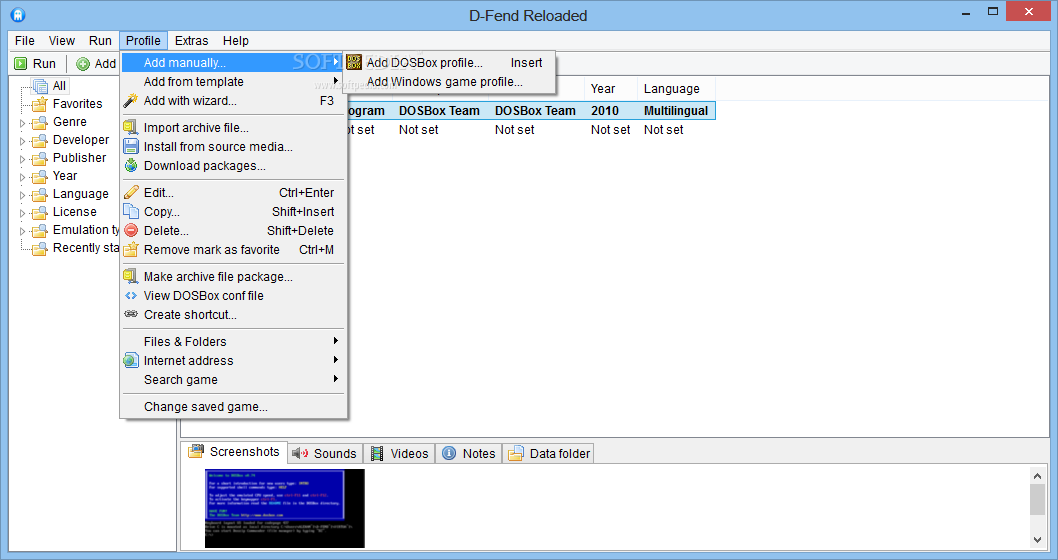Click the Import archive file icon

click(x=131, y=128)
